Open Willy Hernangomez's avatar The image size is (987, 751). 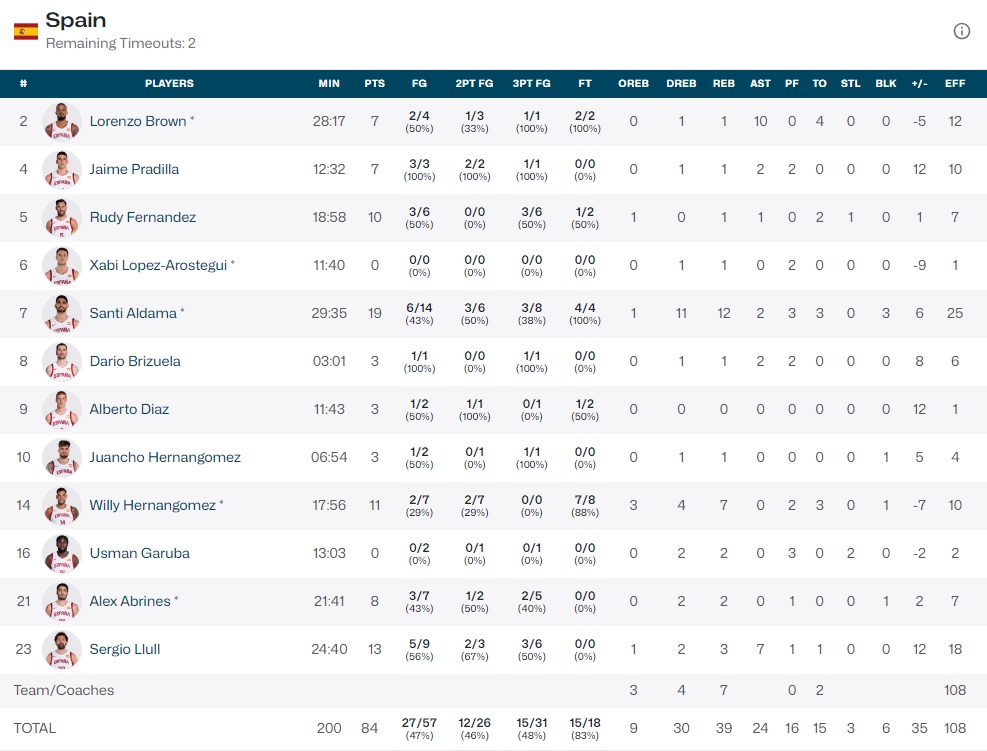62,505
